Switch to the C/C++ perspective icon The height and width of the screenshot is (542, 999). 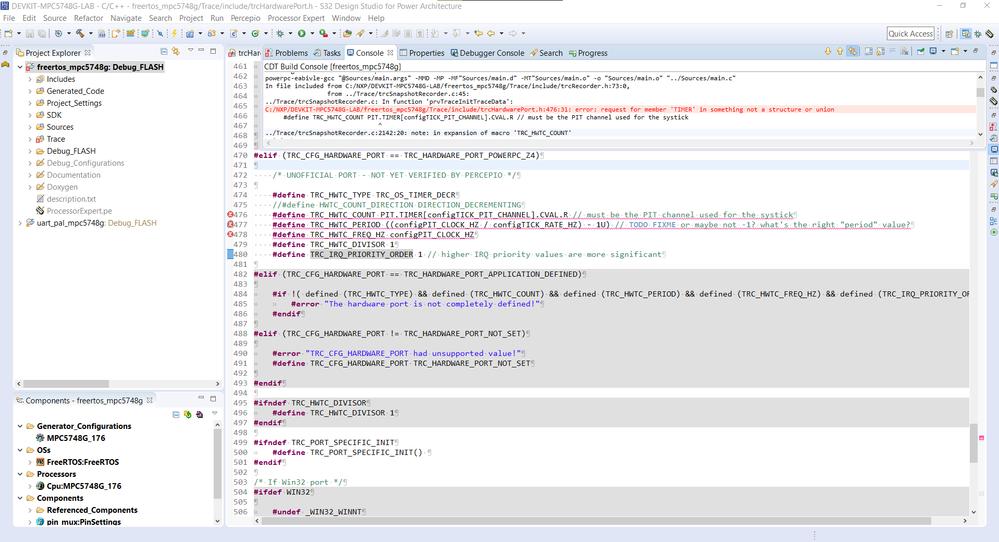966,34
